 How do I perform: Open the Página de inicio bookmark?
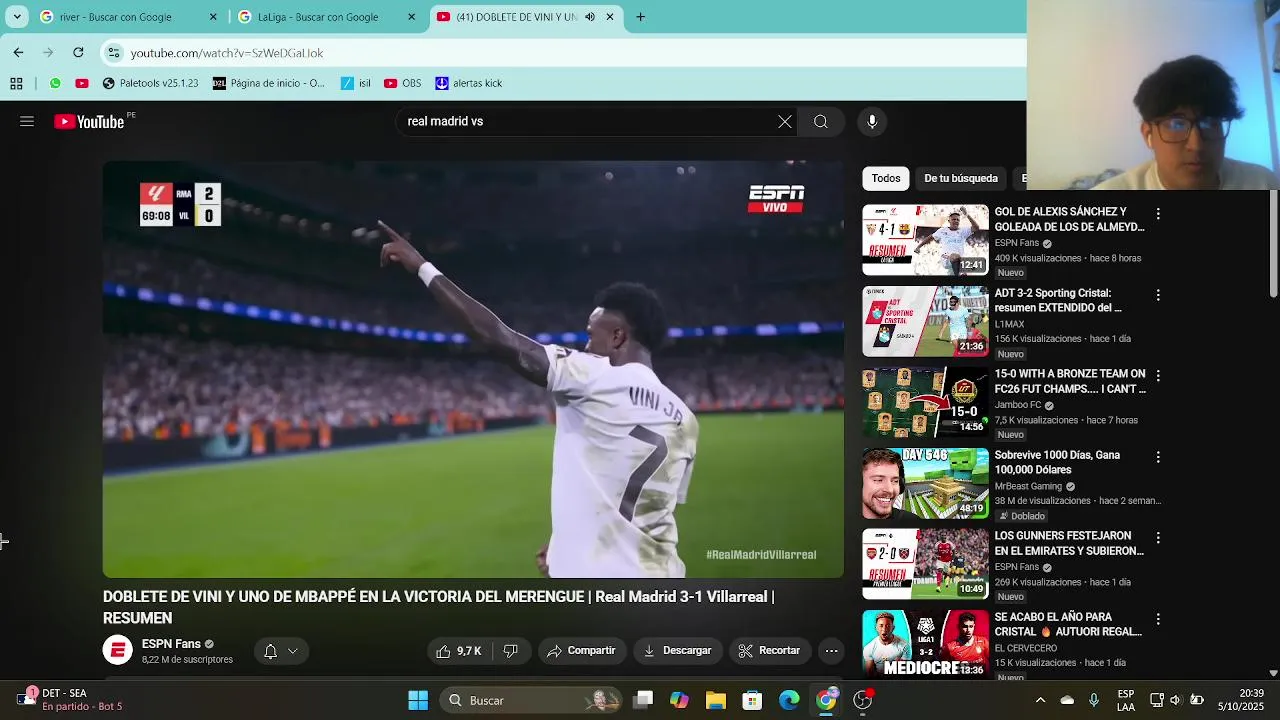tap(269, 84)
